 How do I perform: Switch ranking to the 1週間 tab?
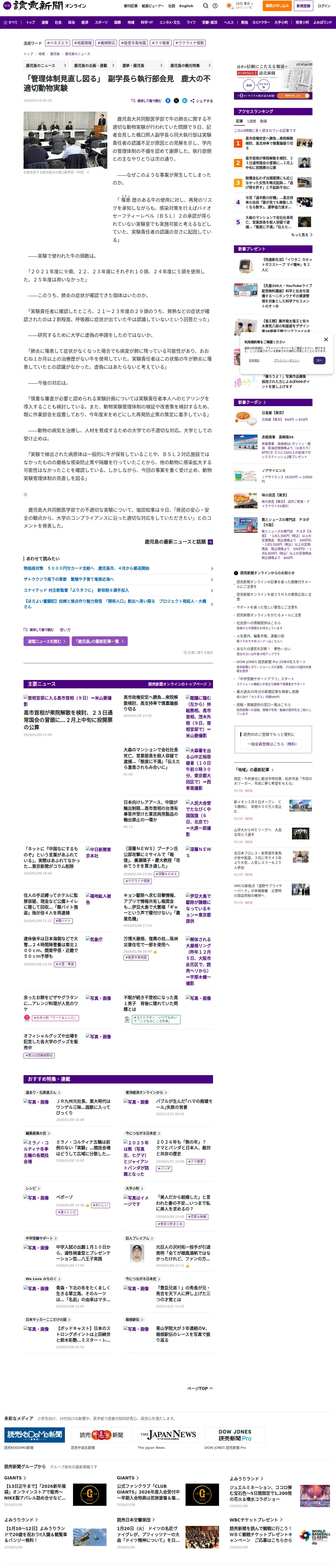252,121
